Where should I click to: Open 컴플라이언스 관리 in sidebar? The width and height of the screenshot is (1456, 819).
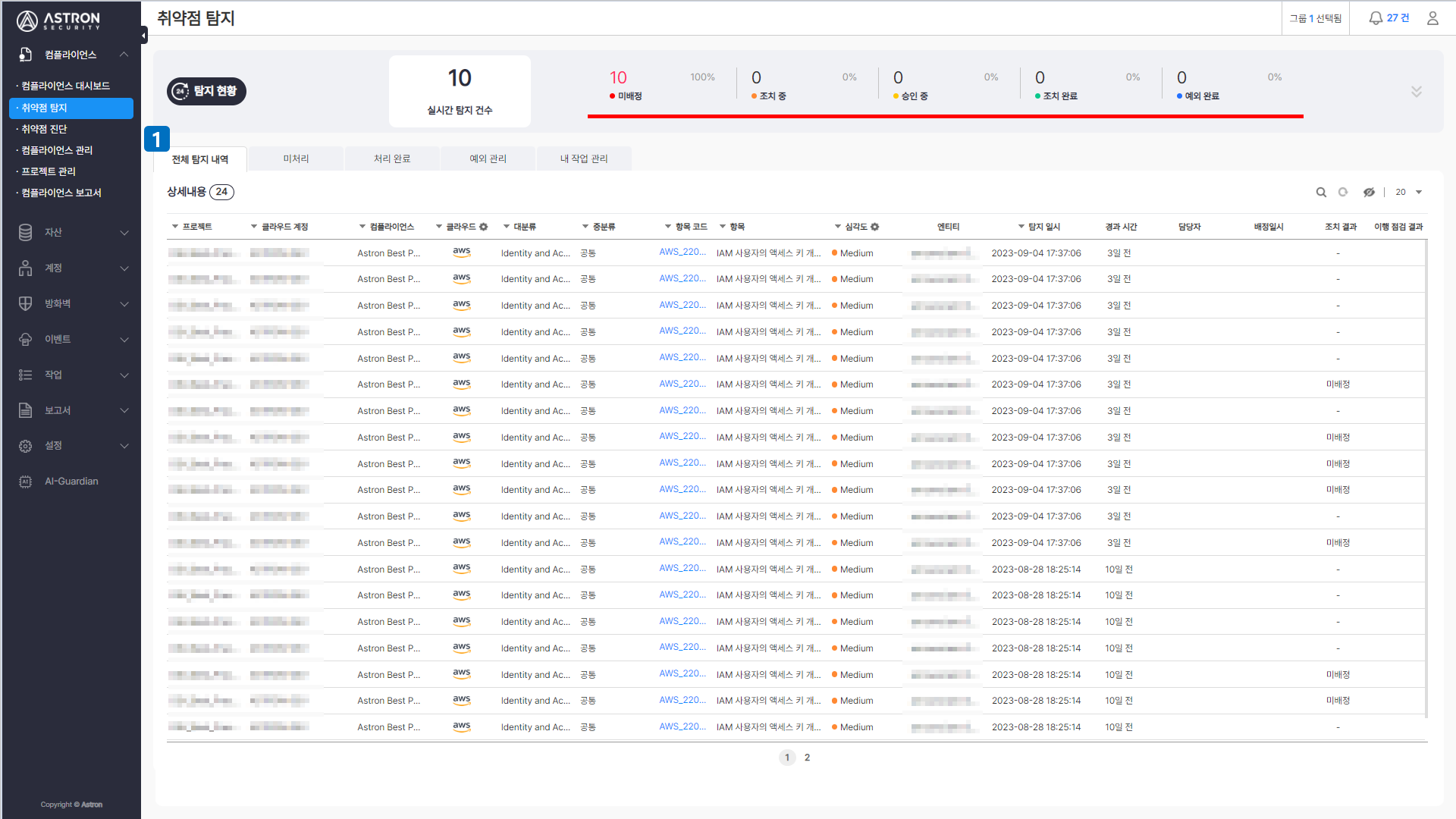pyautogui.click(x=57, y=151)
